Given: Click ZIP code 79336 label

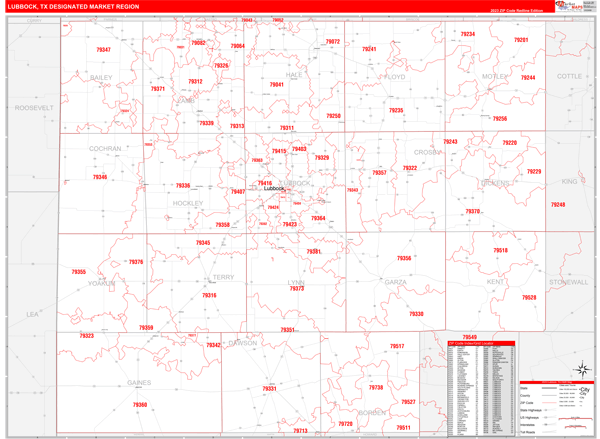Looking at the screenshot, I should pos(183,186).
